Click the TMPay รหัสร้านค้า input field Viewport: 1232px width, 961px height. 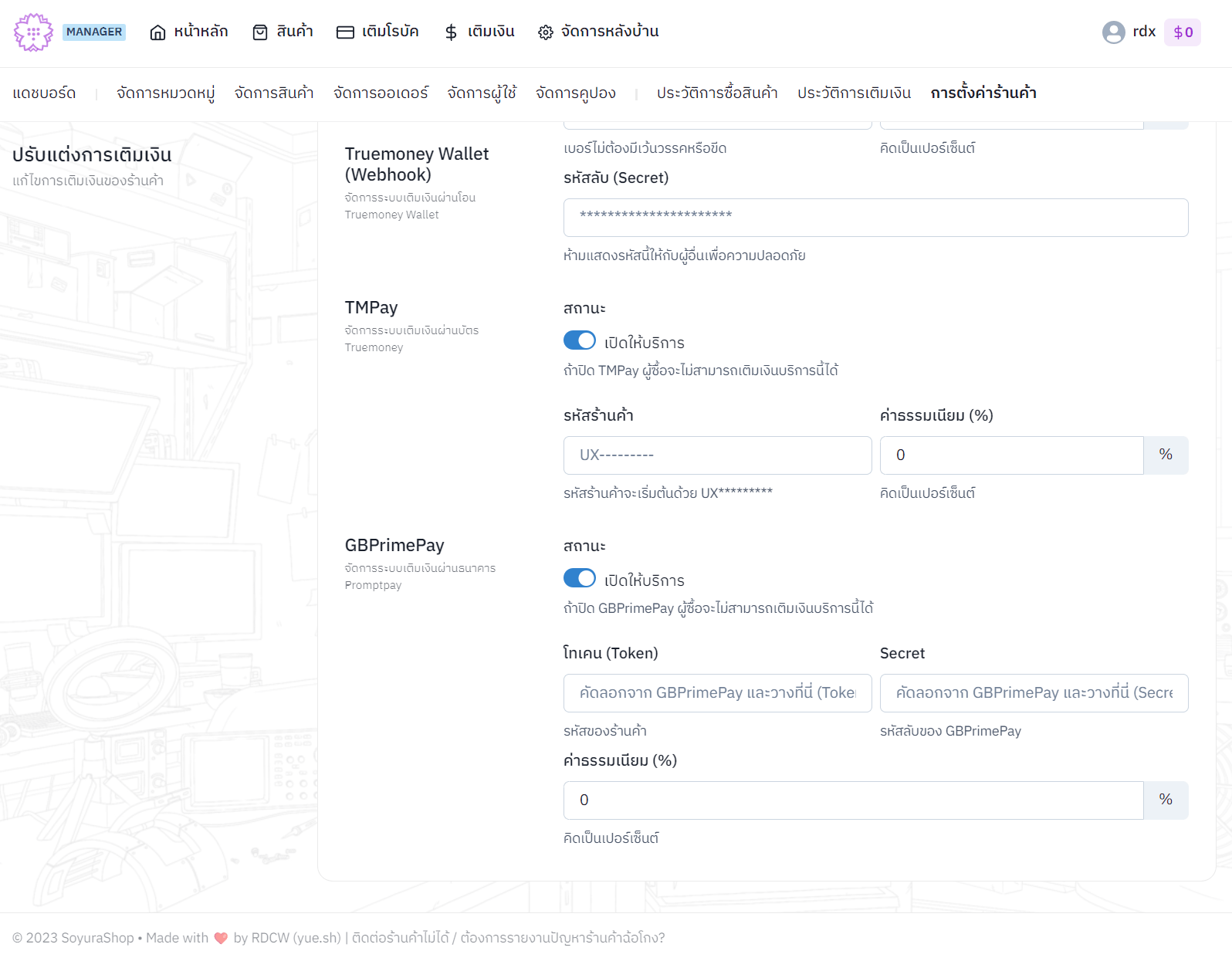(x=717, y=455)
